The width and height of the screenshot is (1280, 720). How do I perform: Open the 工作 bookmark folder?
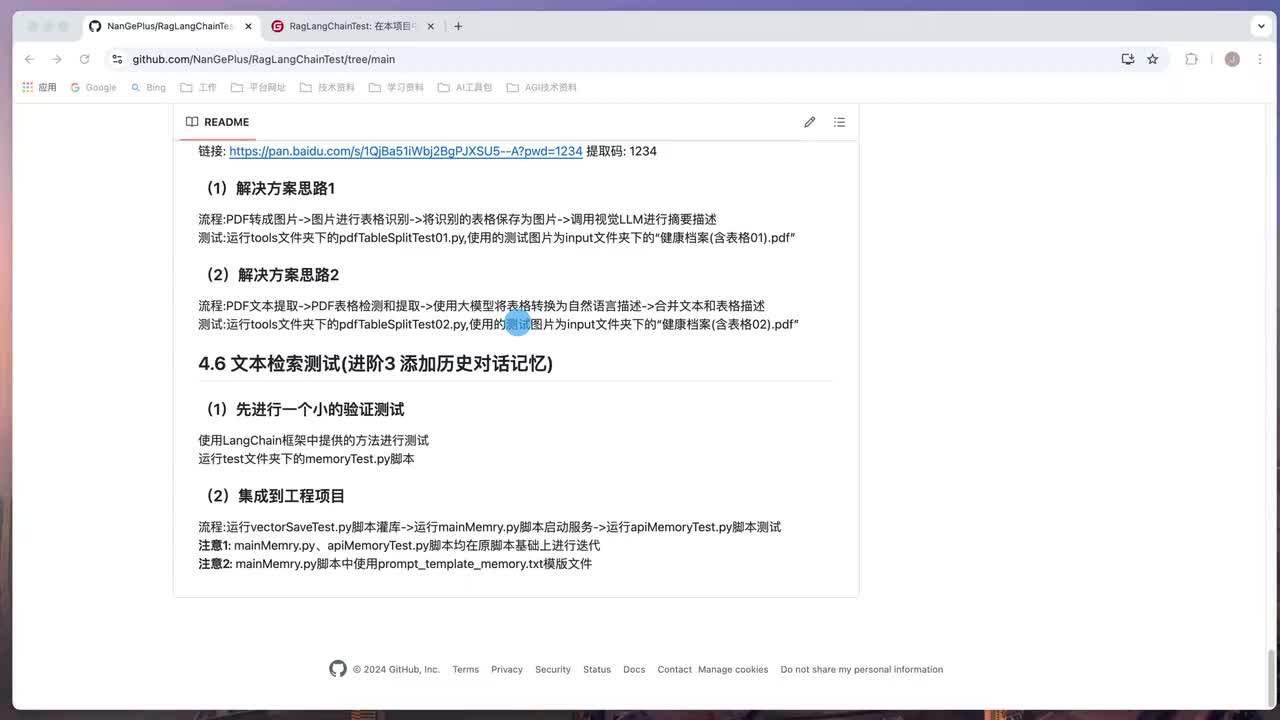tap(198, 87)
